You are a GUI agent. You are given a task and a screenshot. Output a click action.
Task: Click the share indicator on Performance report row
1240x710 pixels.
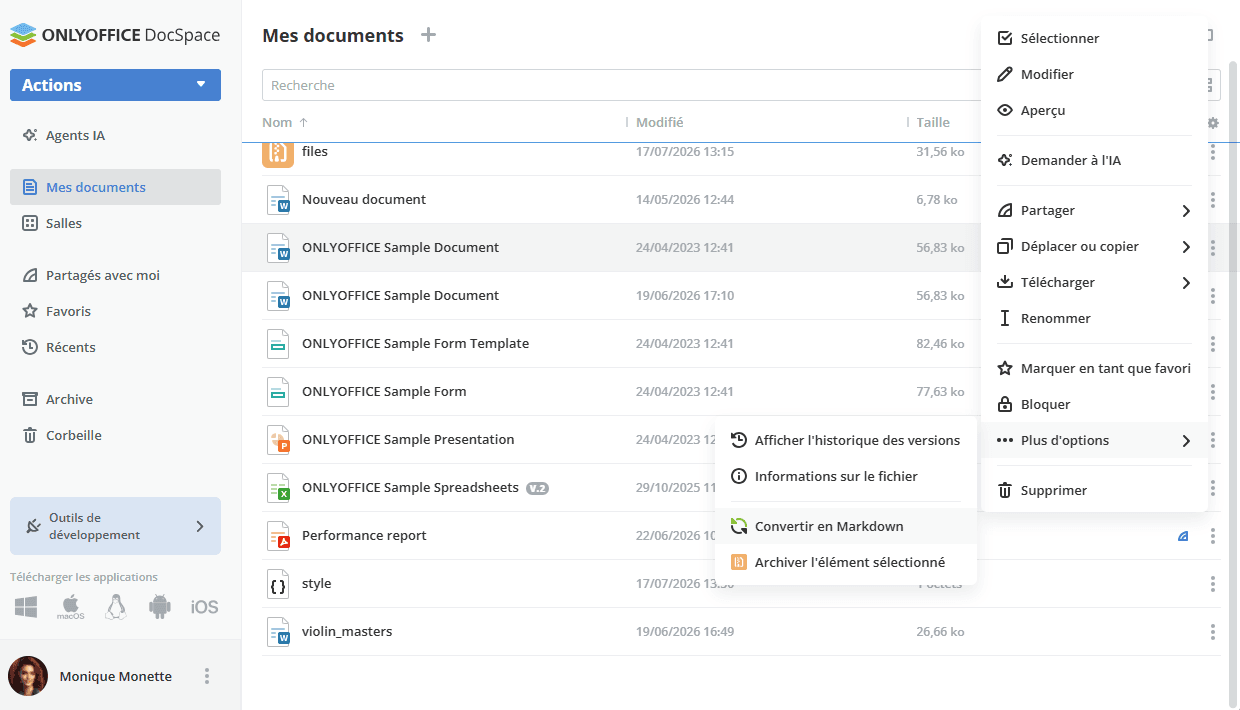(x=1183, y=536)
